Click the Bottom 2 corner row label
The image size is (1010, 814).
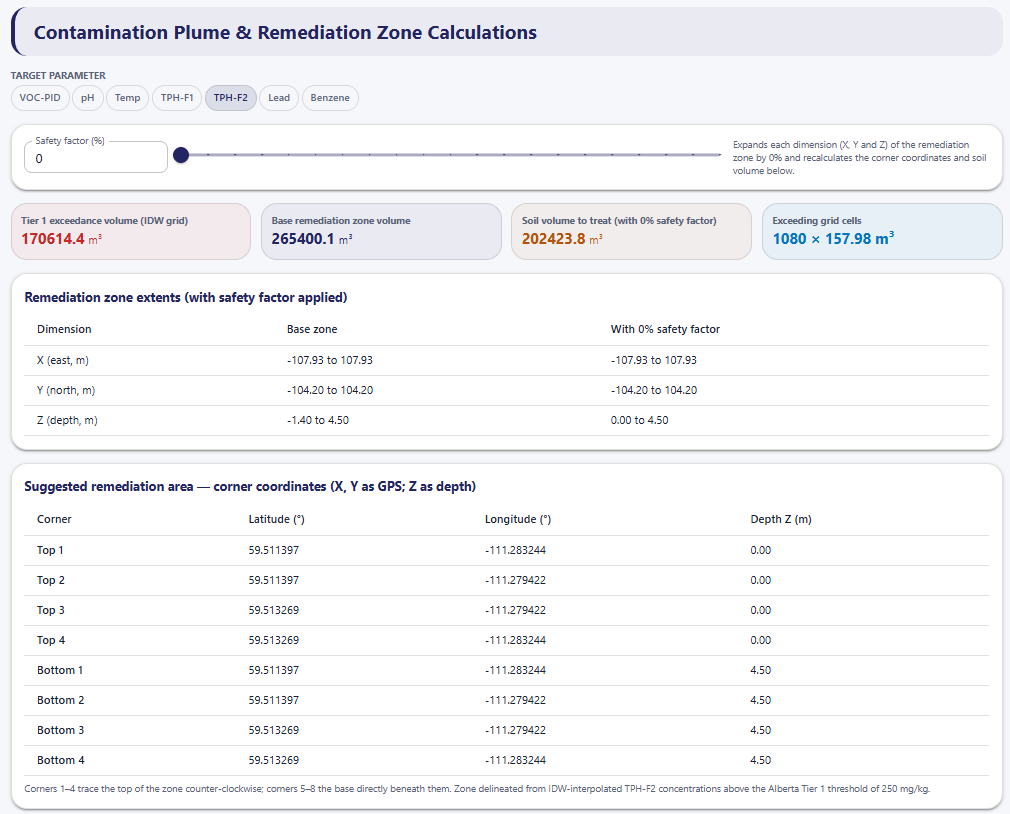(61, 700)
